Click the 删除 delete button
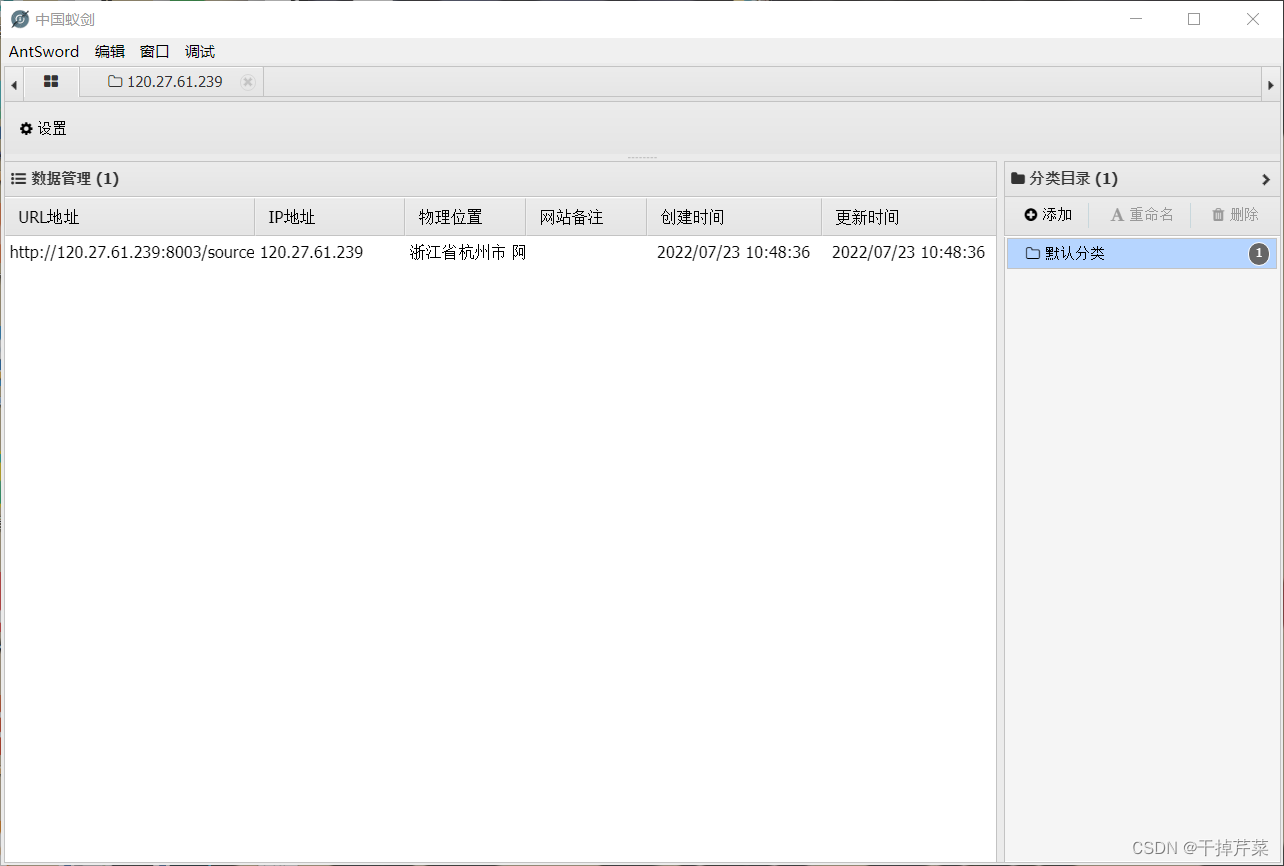This screenshot has height=866, width=1284. [1235, 215]
